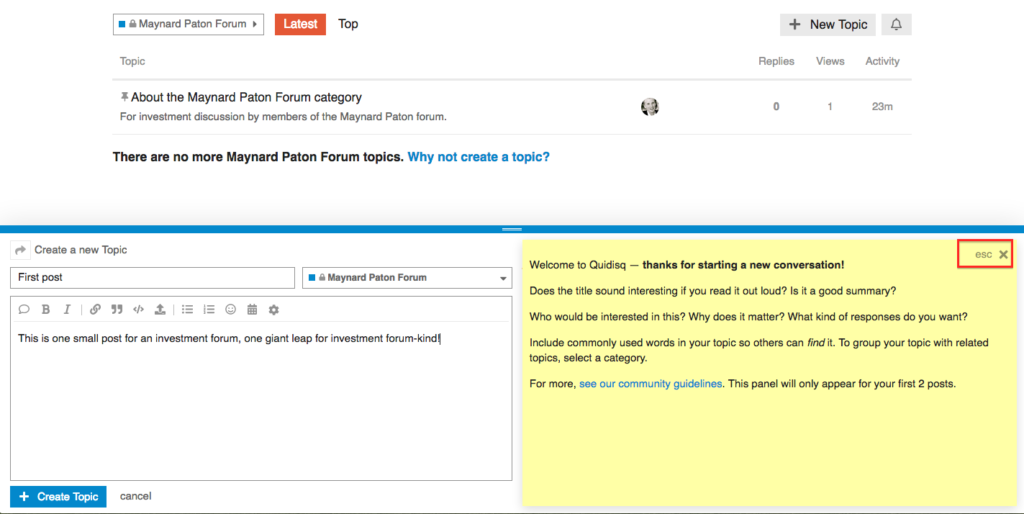Click the Create a new Topic label
The height and width of the screenshot is (514, 1024).
coord(81,250)
